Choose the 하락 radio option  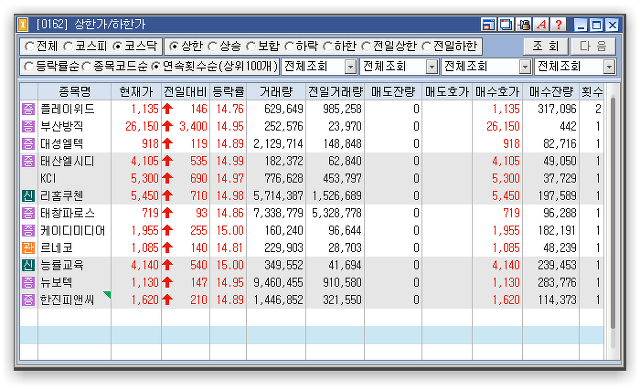[x=289, y=46]
